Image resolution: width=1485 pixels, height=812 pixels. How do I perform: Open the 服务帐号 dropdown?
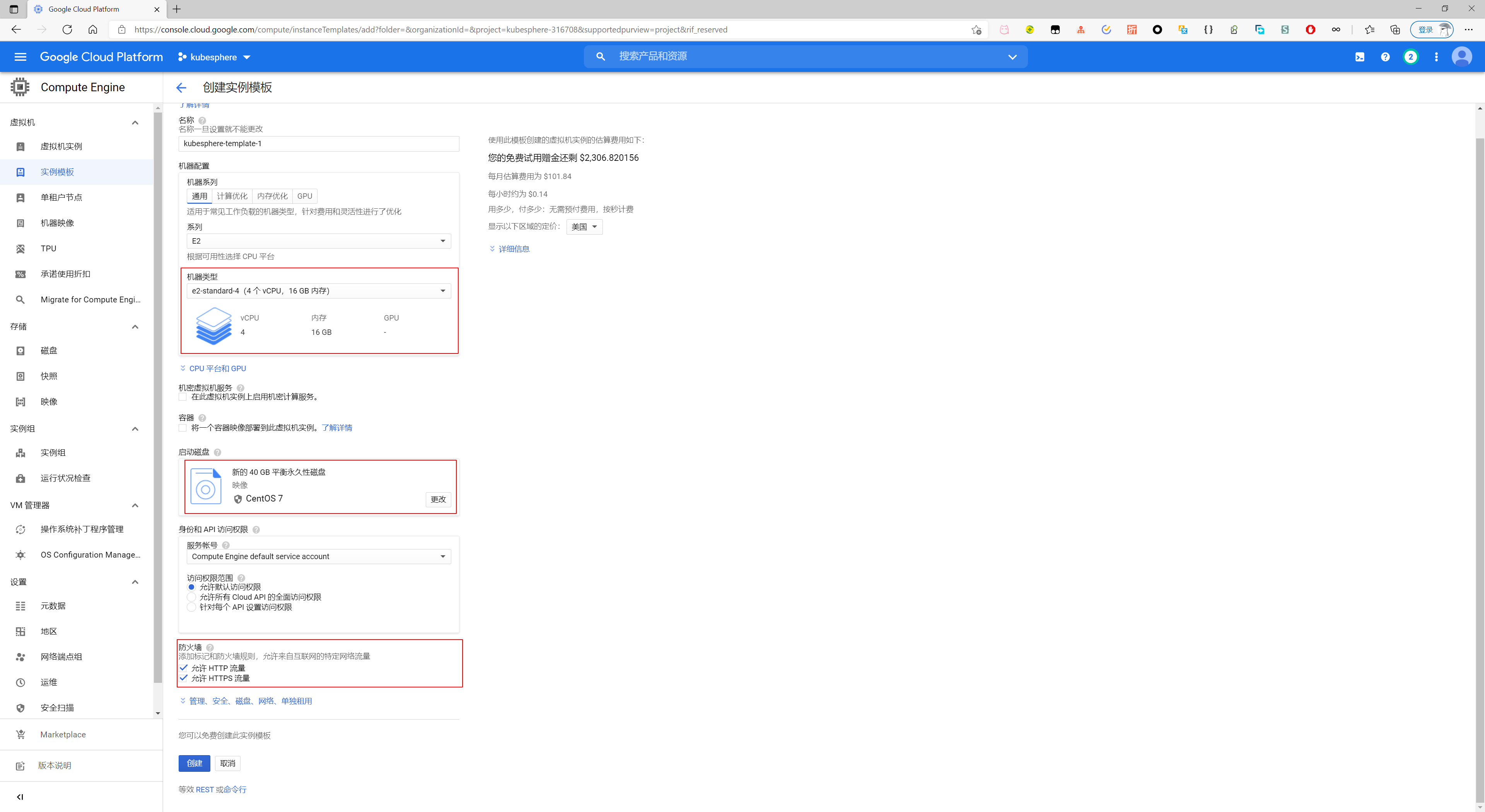point(318,557)
